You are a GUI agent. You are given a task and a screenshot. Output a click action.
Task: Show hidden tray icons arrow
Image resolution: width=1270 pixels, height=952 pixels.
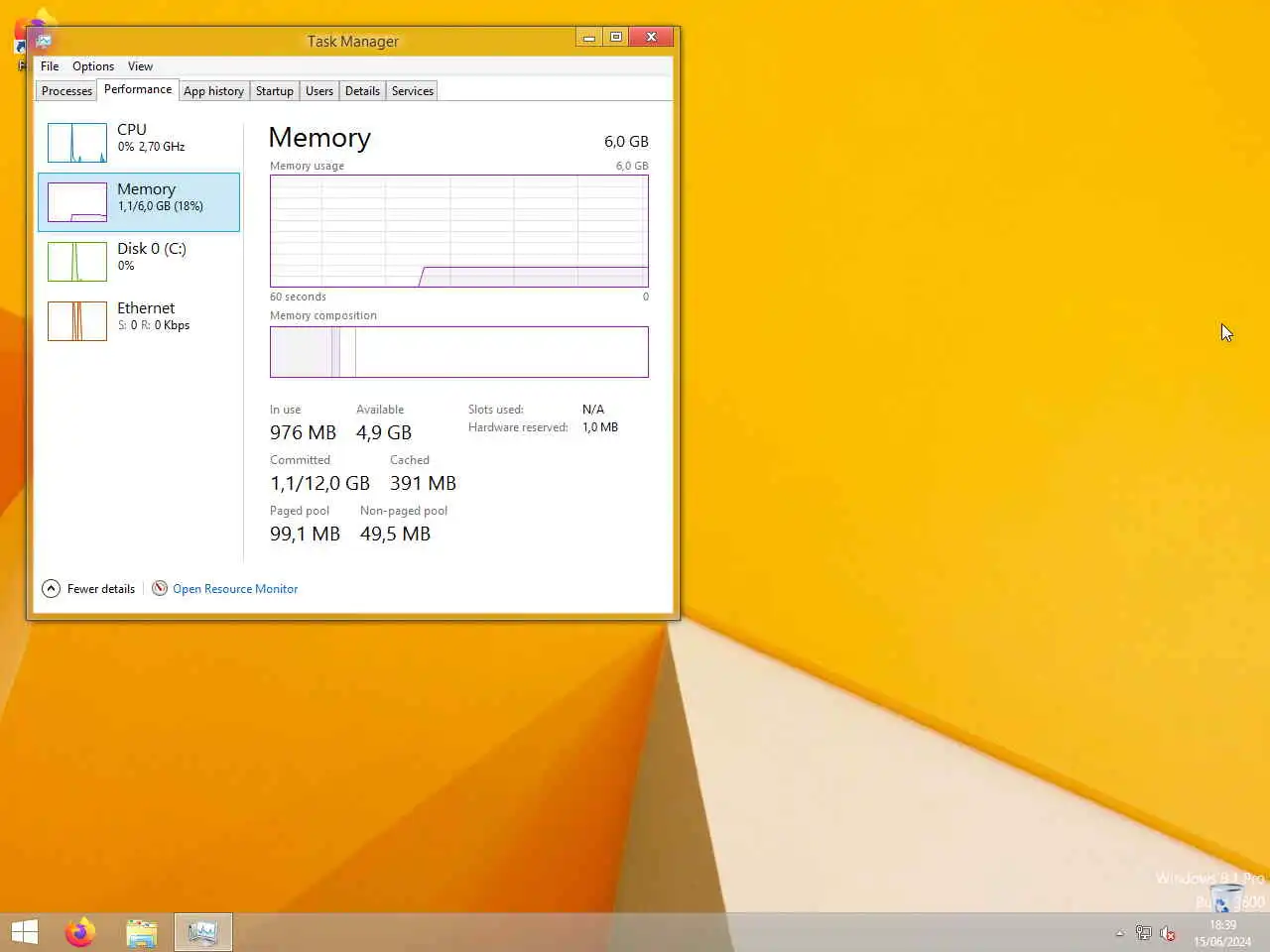point(1119,933)
